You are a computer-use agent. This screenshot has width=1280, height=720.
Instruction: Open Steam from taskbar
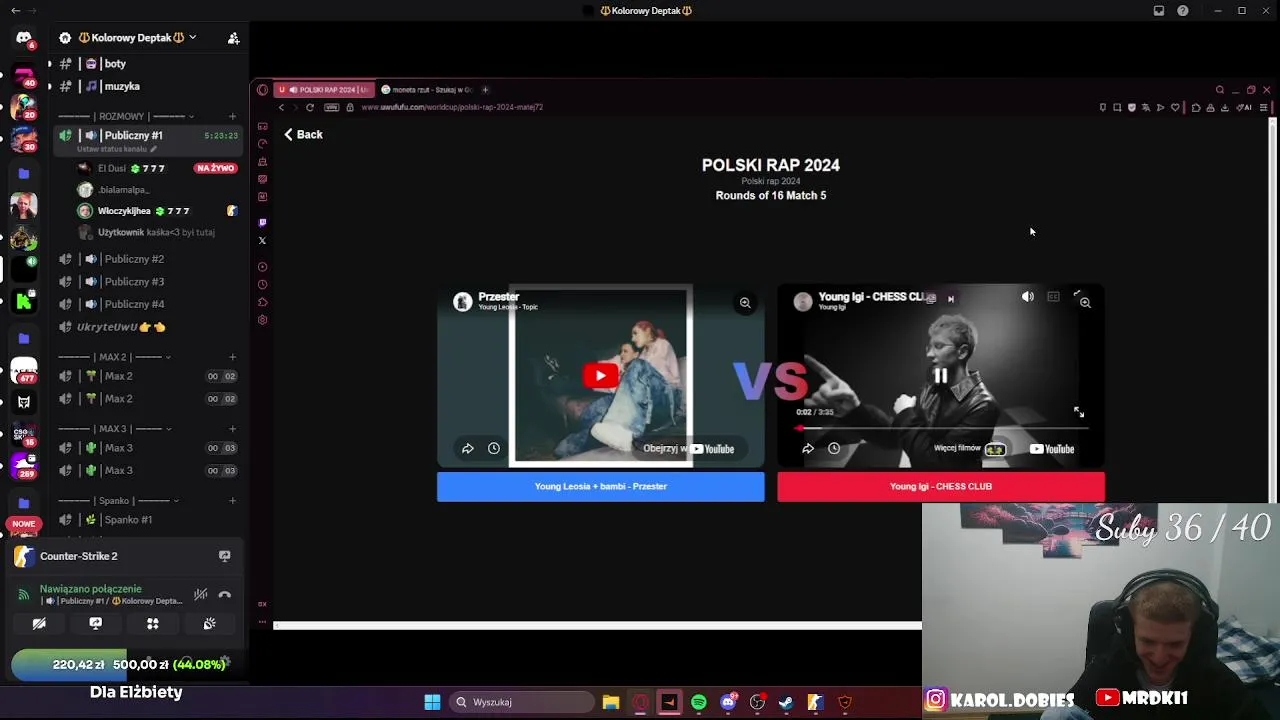pos(786,702)
